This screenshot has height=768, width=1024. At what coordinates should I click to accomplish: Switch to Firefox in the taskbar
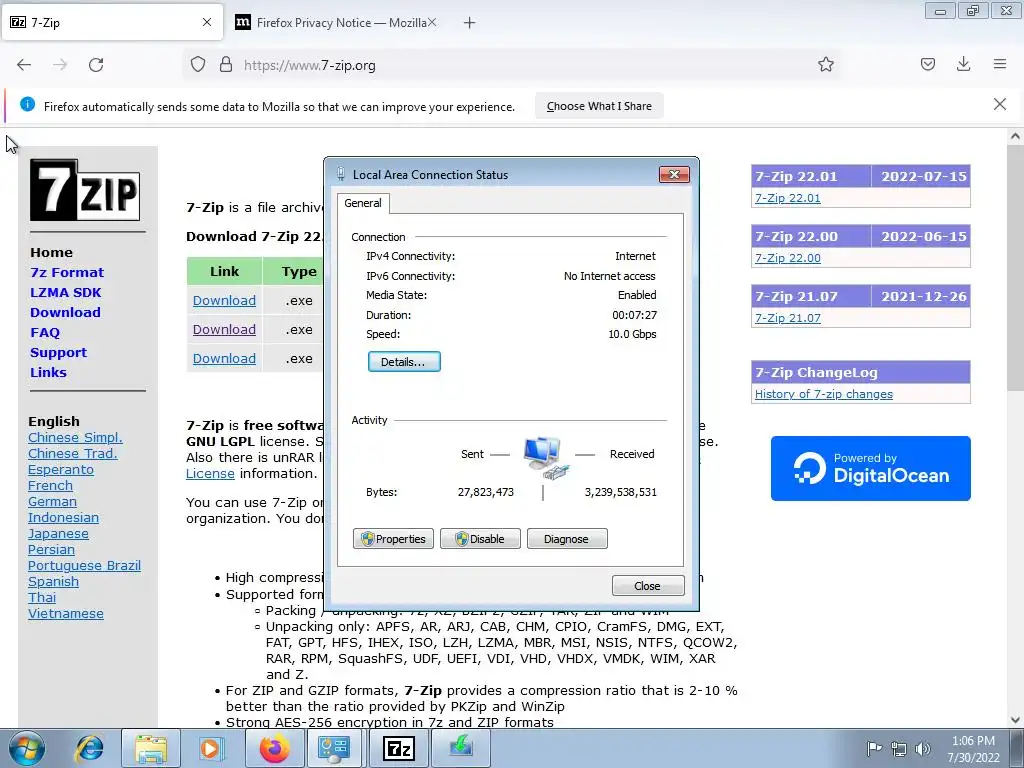click(x=274, y=748)
